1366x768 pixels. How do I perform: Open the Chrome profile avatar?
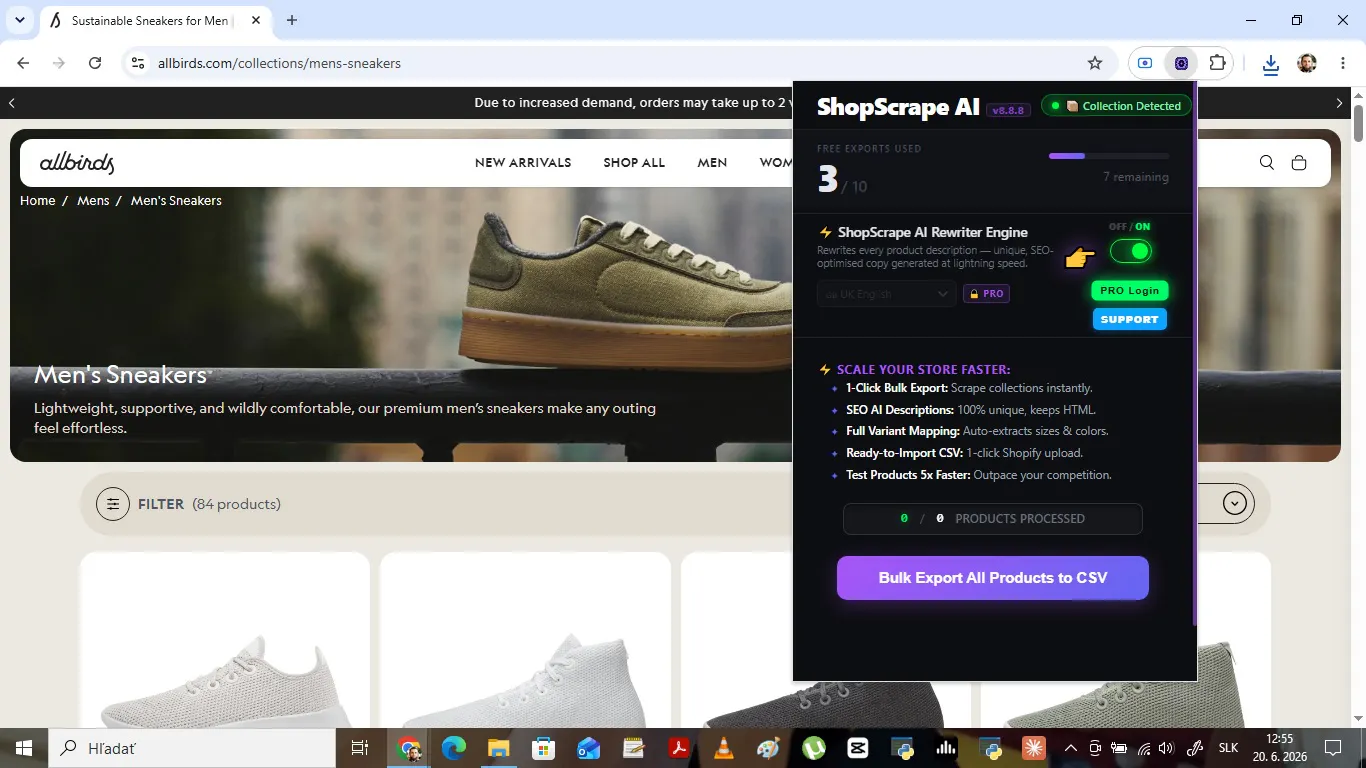click(1307, 63)
